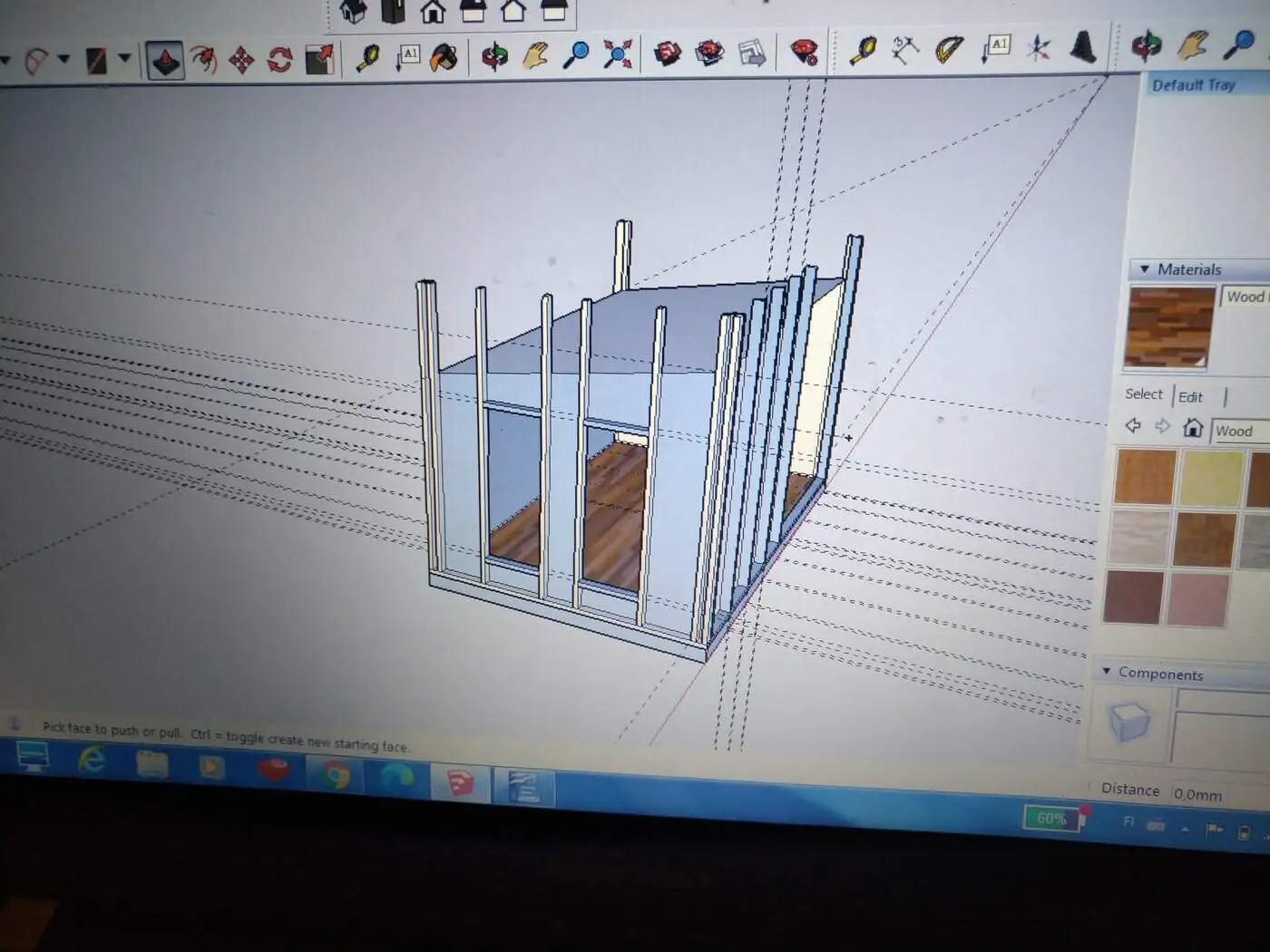
Task: Select the Rotate tool
Action: pos(280,61)
